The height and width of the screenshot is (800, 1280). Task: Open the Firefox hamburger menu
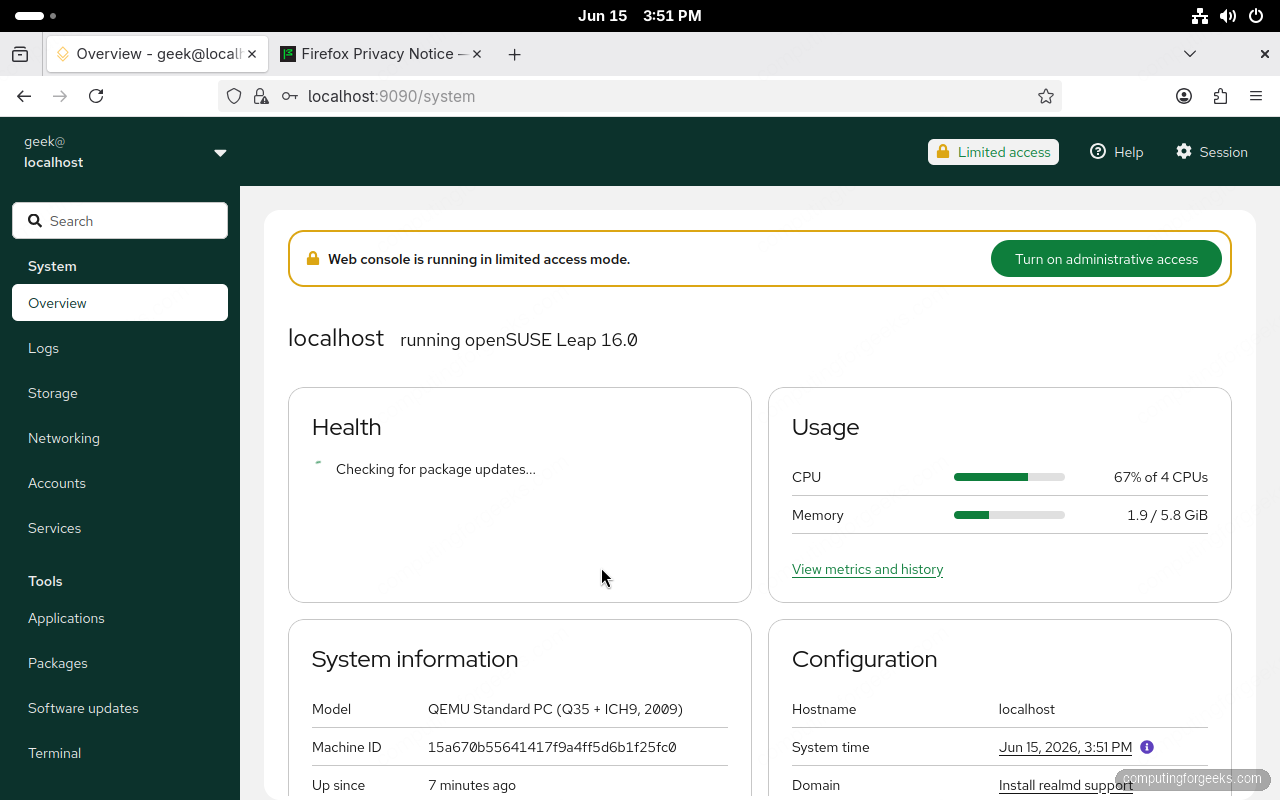coord(1256,96)
